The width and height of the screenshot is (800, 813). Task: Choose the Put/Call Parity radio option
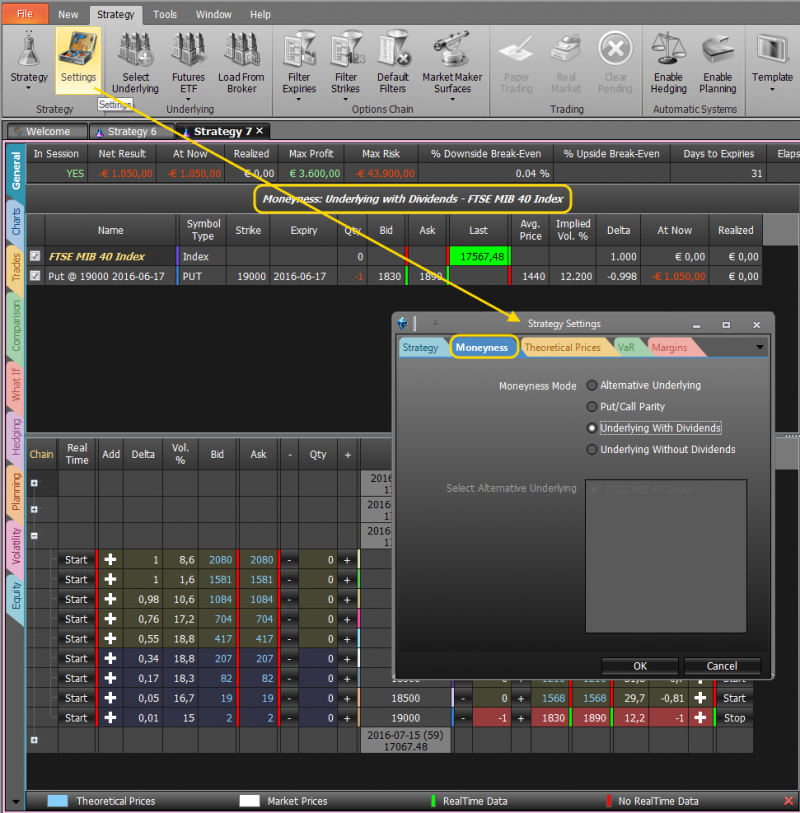point(593,407)
